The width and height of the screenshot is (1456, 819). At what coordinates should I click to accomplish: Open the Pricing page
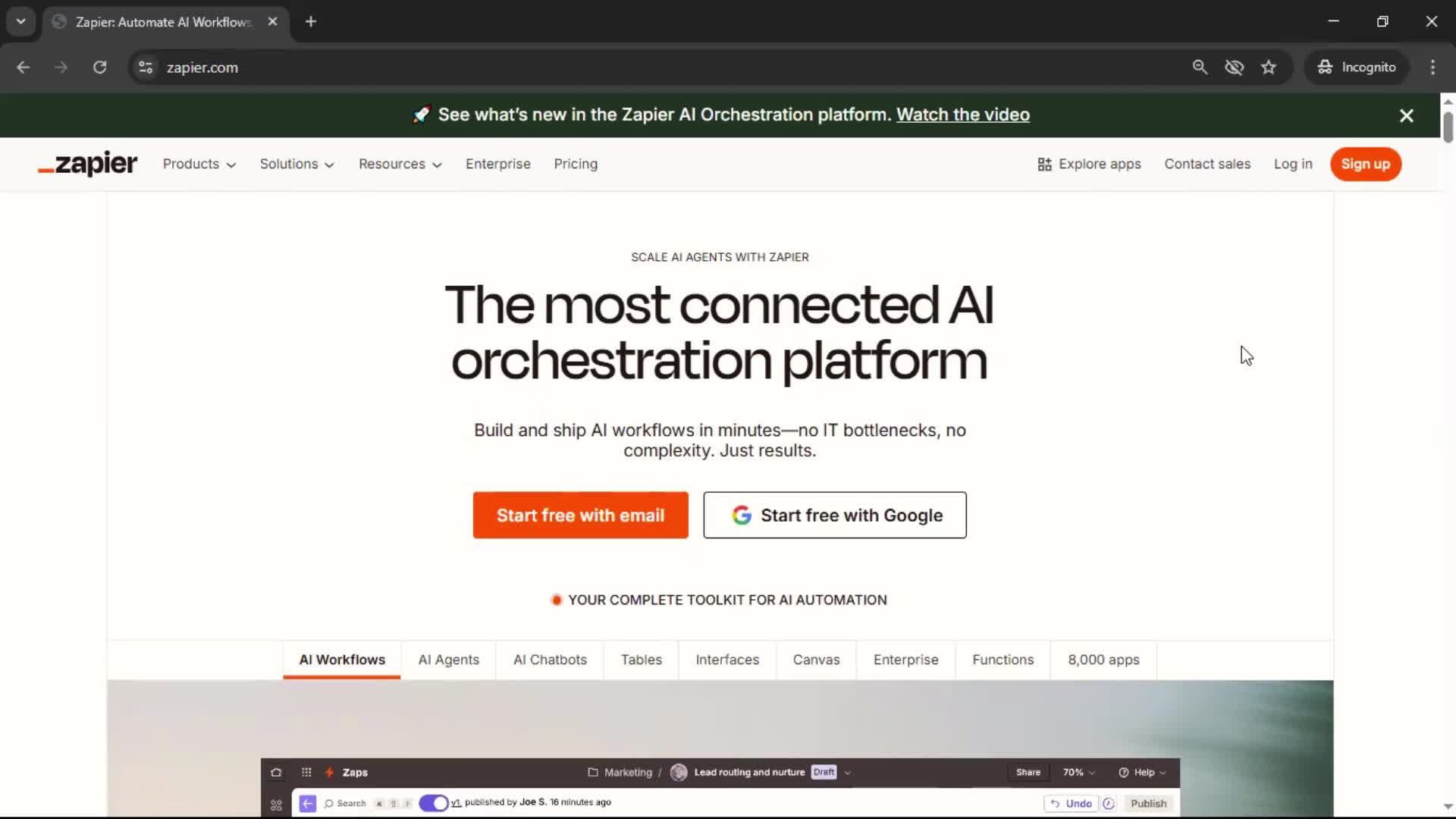click(x=576, y=165)
